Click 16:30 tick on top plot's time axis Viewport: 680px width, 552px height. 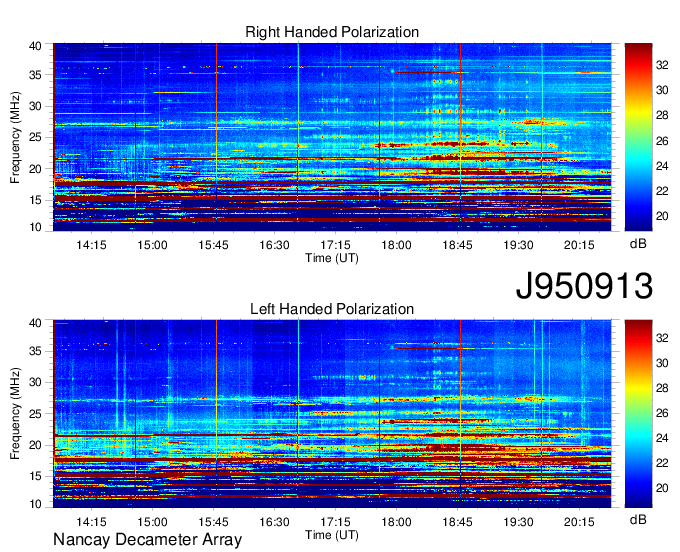pos(275,245)
